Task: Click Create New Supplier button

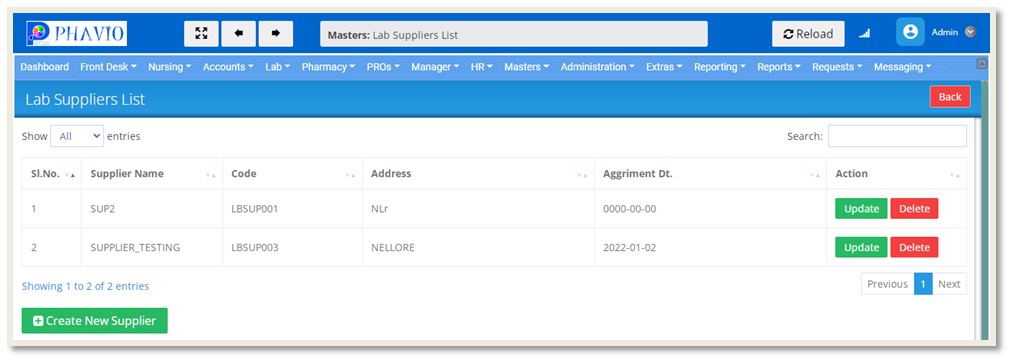Action: coord(95,320)
